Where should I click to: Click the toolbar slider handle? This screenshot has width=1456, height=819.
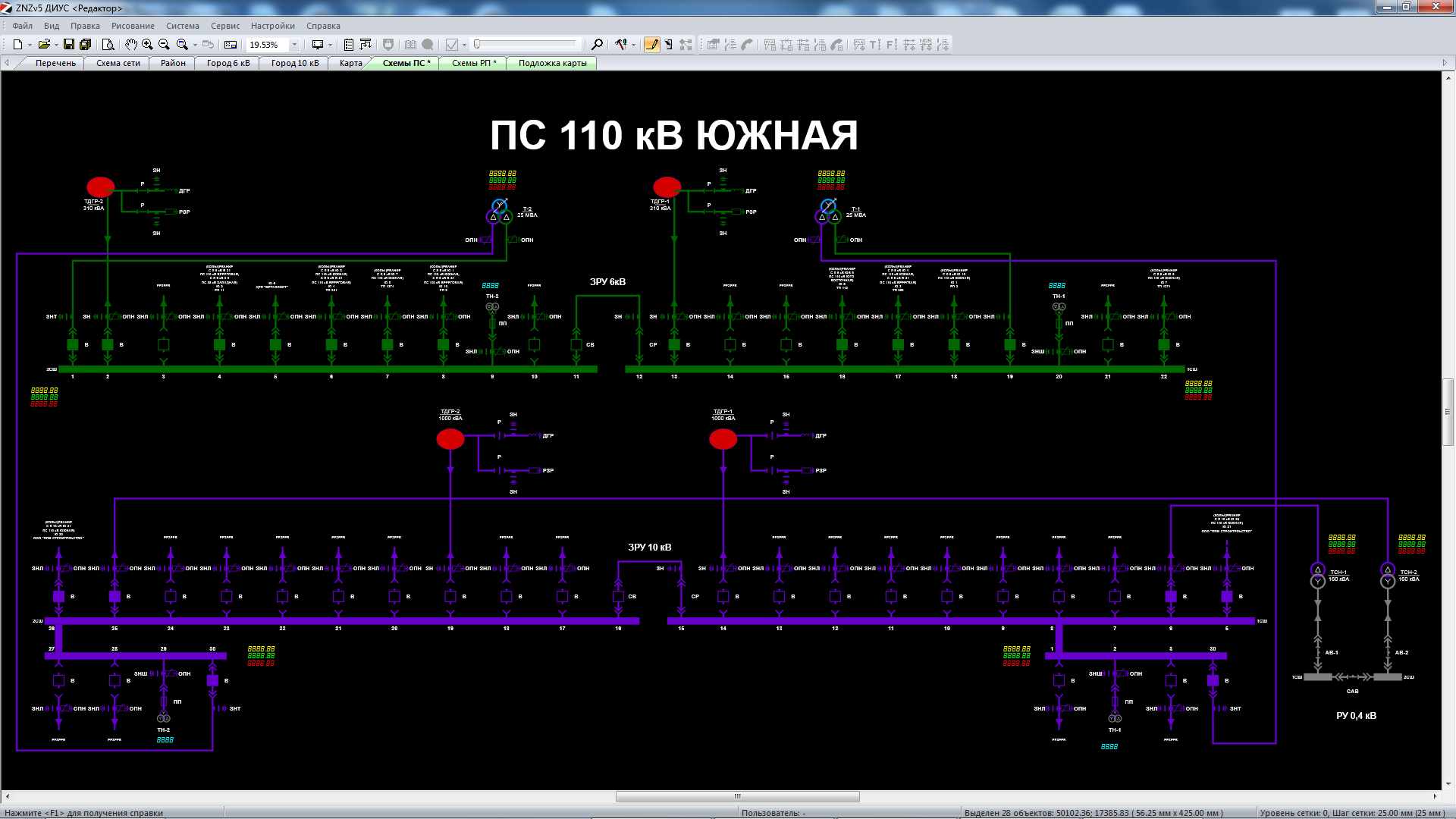click(x=477, y=45)
